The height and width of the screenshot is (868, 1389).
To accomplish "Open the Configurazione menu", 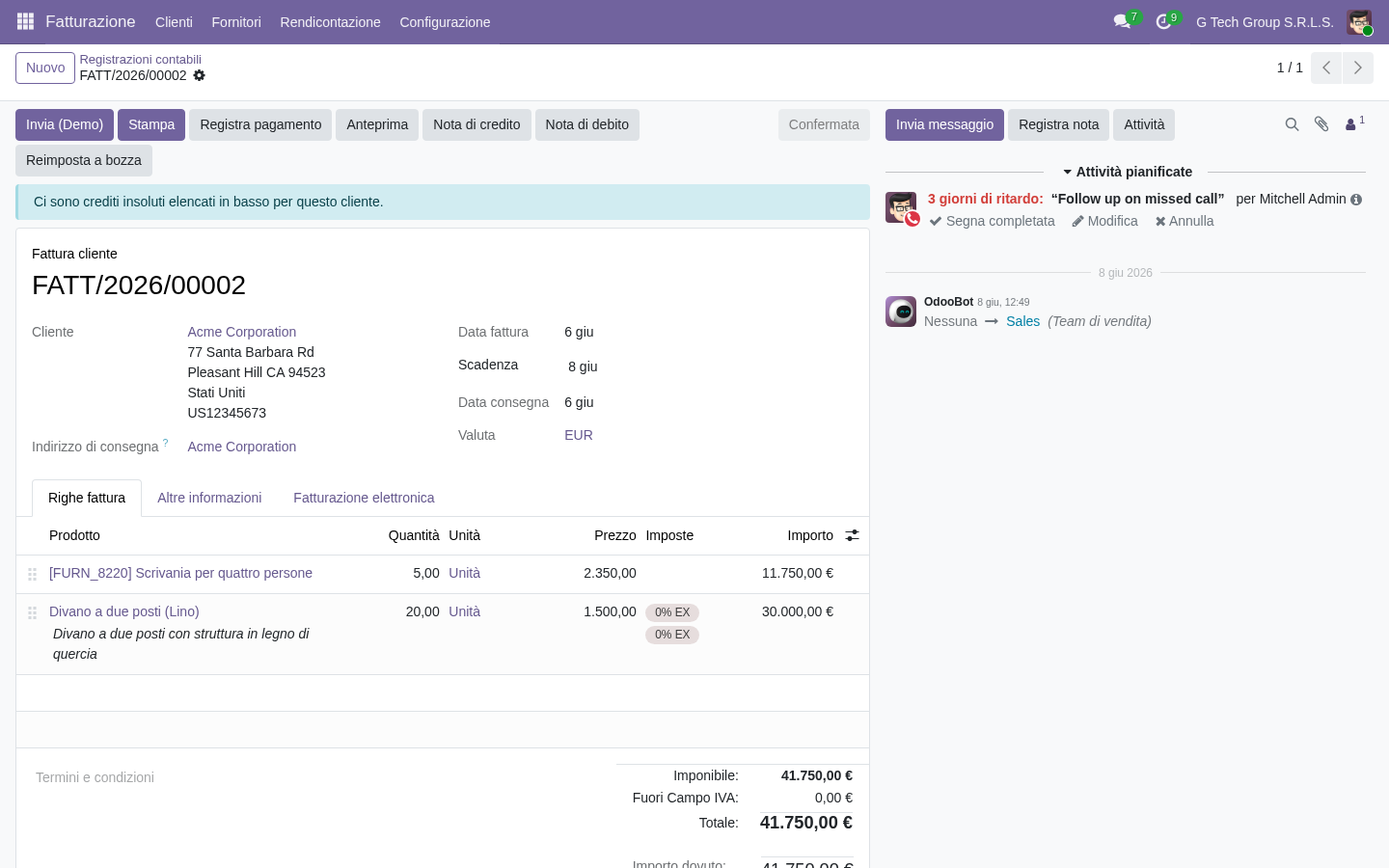I will point(445,22).
